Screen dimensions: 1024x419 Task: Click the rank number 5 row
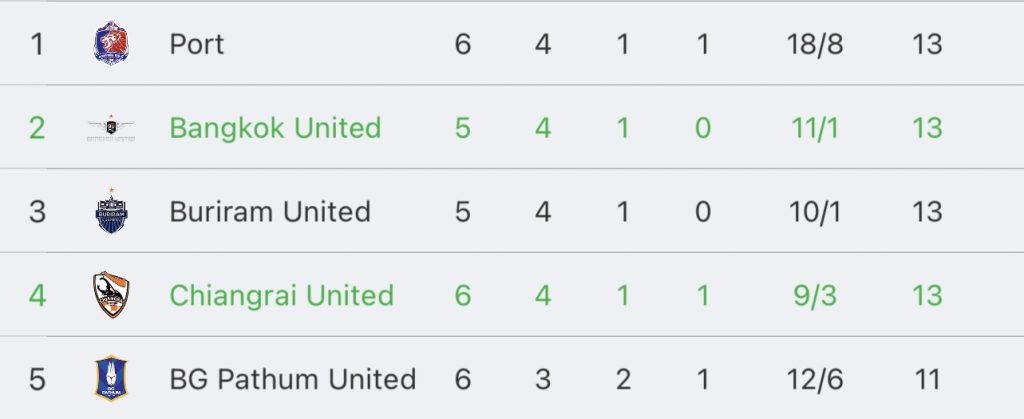tap(512, 379)
